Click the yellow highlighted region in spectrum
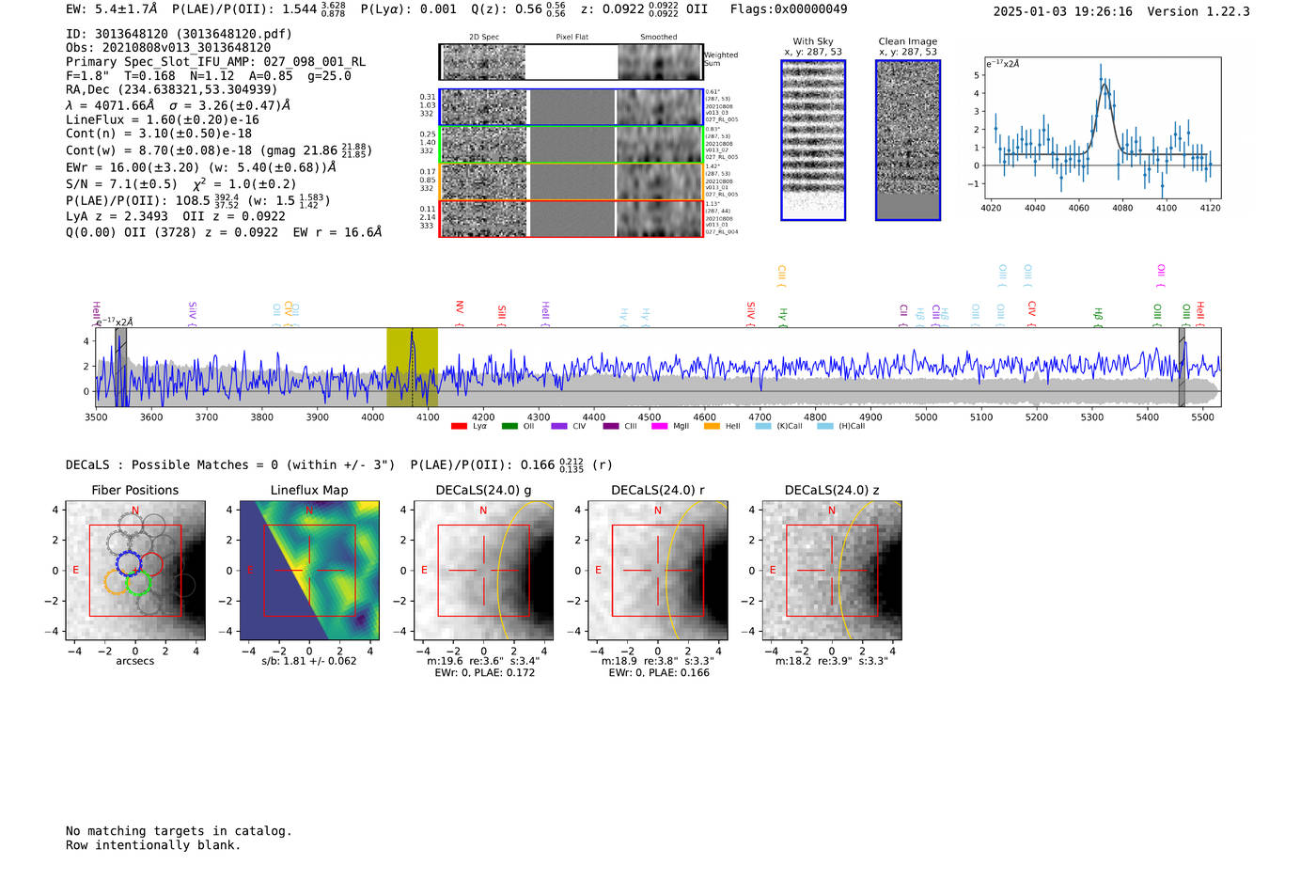The height and width of the screenshot is (896, 1316). pyautogui.click(x=412, y=367)
